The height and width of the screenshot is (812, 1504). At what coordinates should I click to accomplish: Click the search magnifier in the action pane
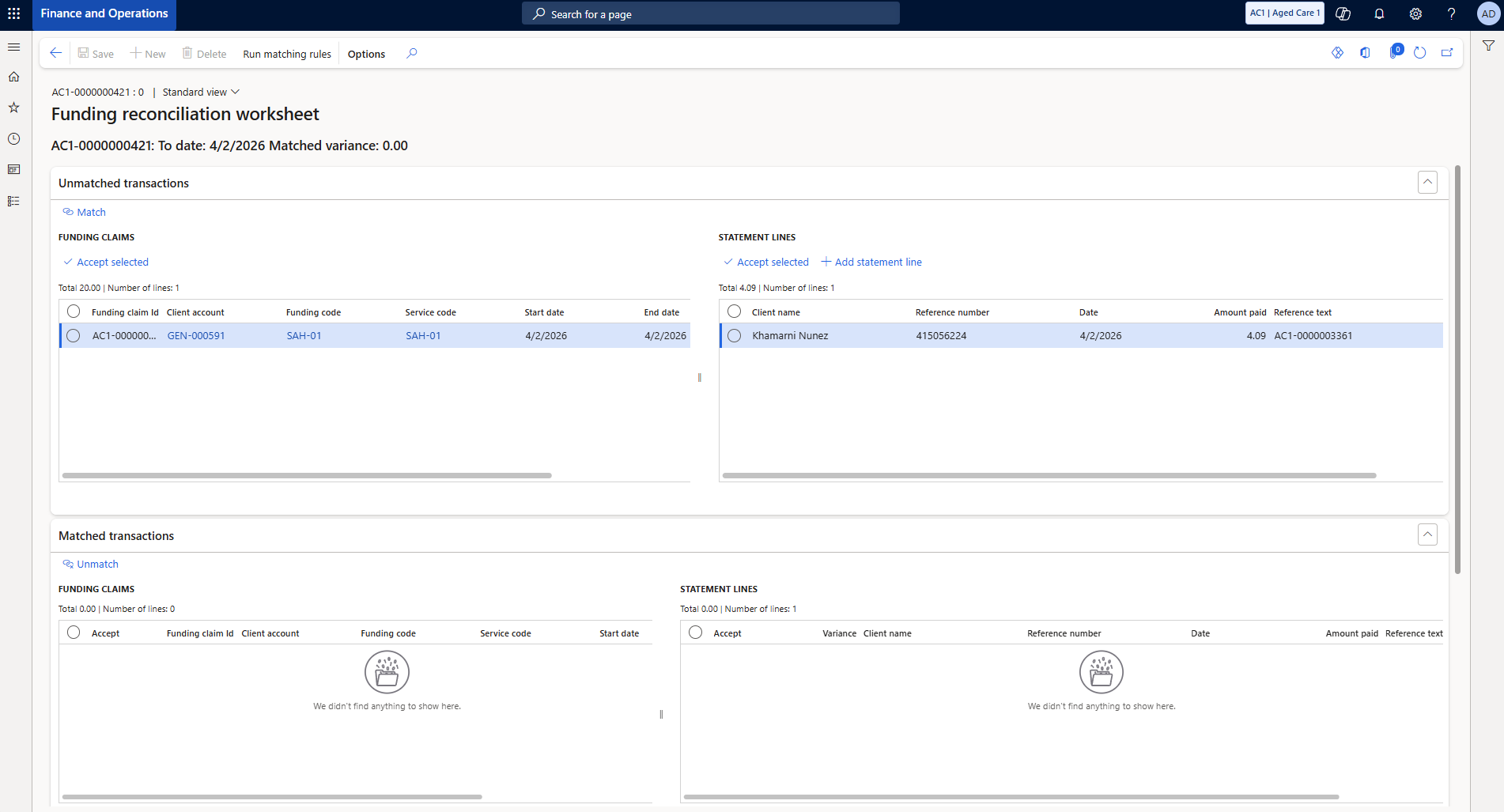point(412,53)
